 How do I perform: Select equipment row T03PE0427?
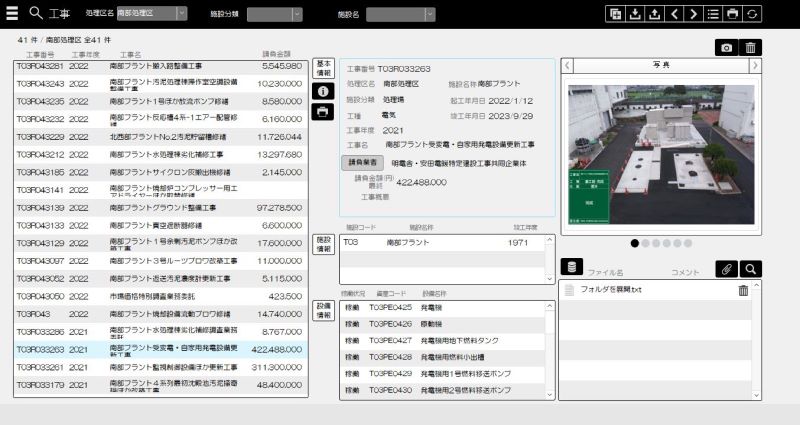pyautogui.click(x=443, y=340)
